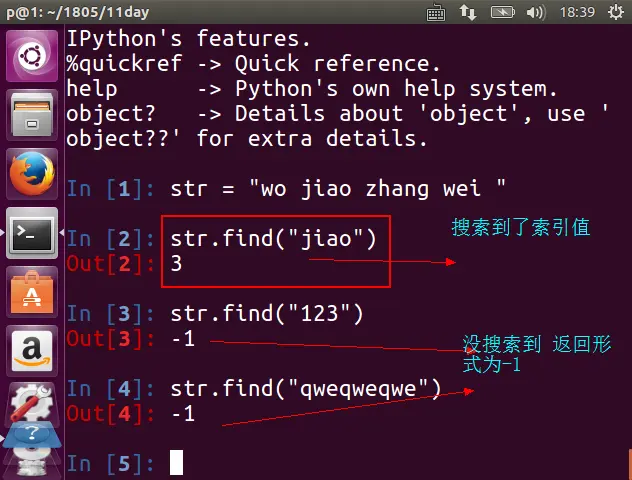Image resolution: width=632 pixels, height=480 pixels.
Task: Click the 'object?' help line
Action: [x=337, y=114]
